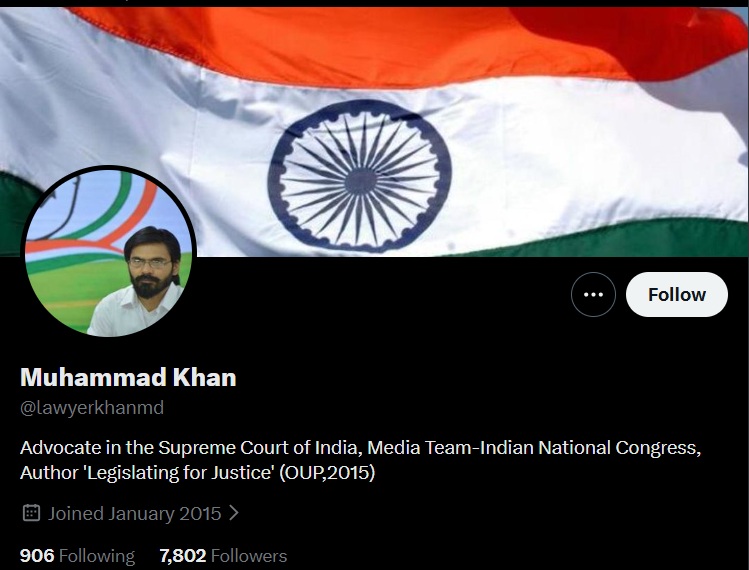Expand the chevron after Joined January 2015
Viewport: 749px width, 570px height.
coord(234,513)
